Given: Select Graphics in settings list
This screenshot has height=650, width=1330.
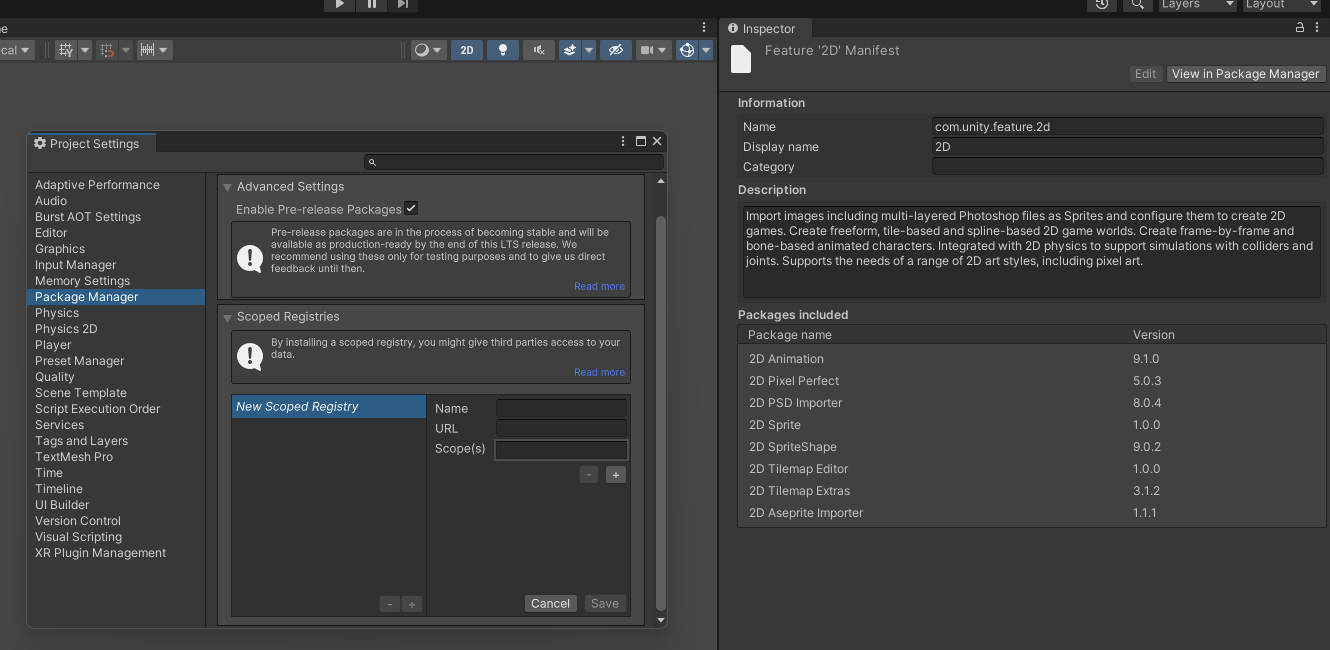Looking at the screenshot, I should coord(60,249).
